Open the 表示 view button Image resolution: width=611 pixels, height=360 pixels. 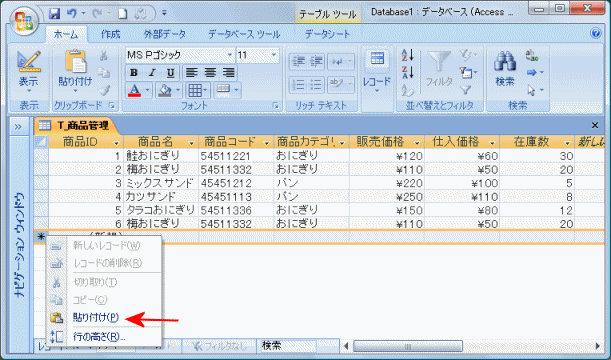tap(29, 72)
